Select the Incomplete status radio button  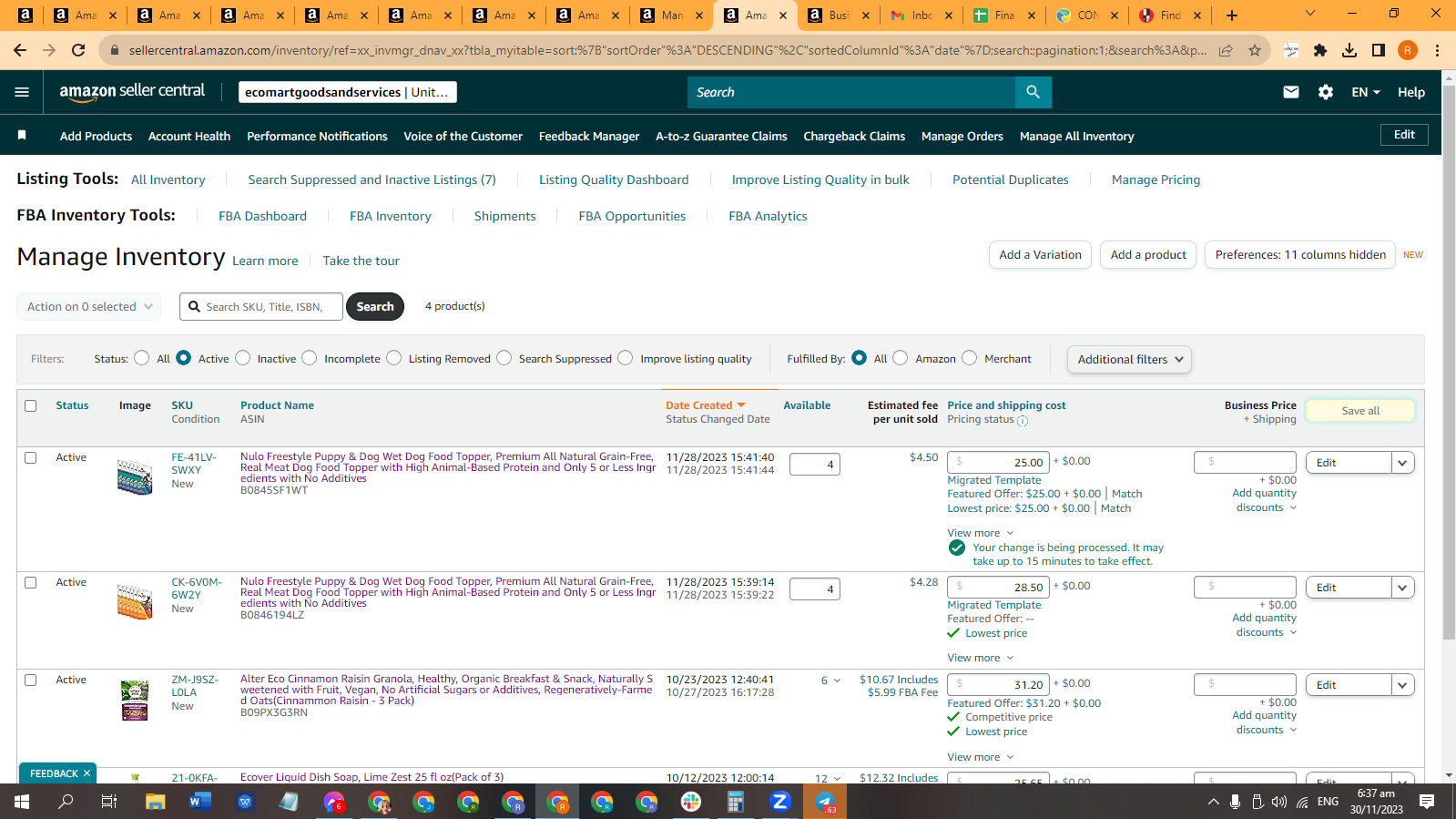coord(310,358)
